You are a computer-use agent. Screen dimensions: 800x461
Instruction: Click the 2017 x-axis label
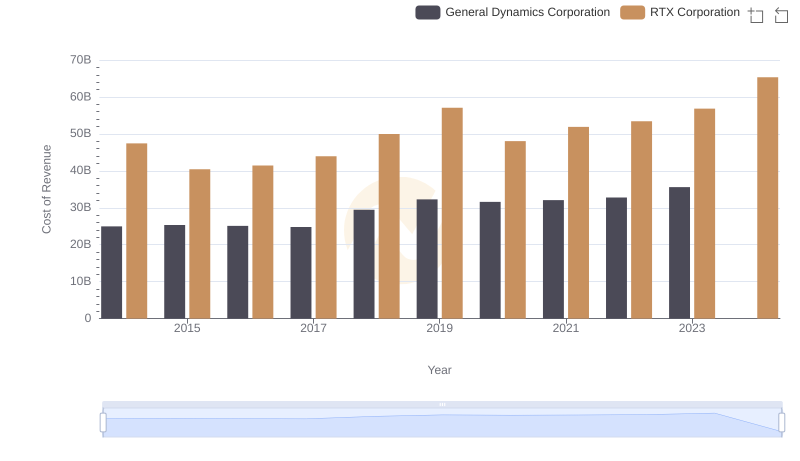(x=313, y=328)
